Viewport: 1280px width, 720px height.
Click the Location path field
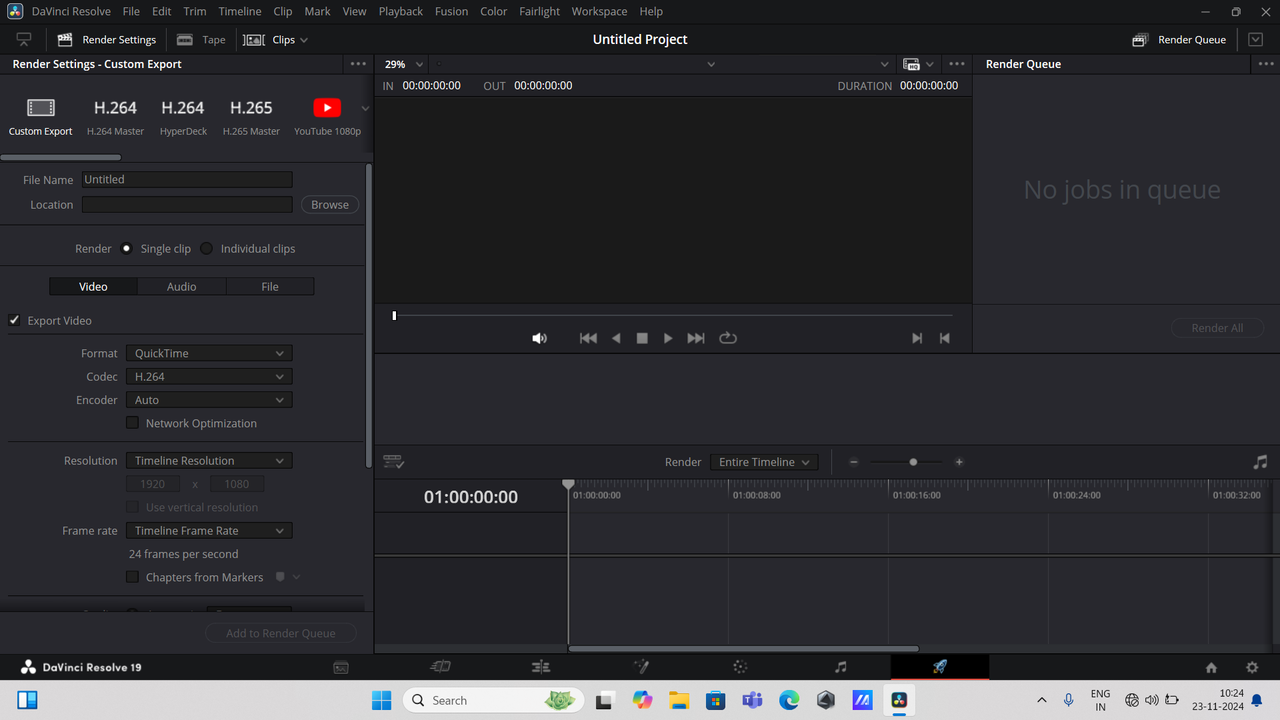(187, 204)
